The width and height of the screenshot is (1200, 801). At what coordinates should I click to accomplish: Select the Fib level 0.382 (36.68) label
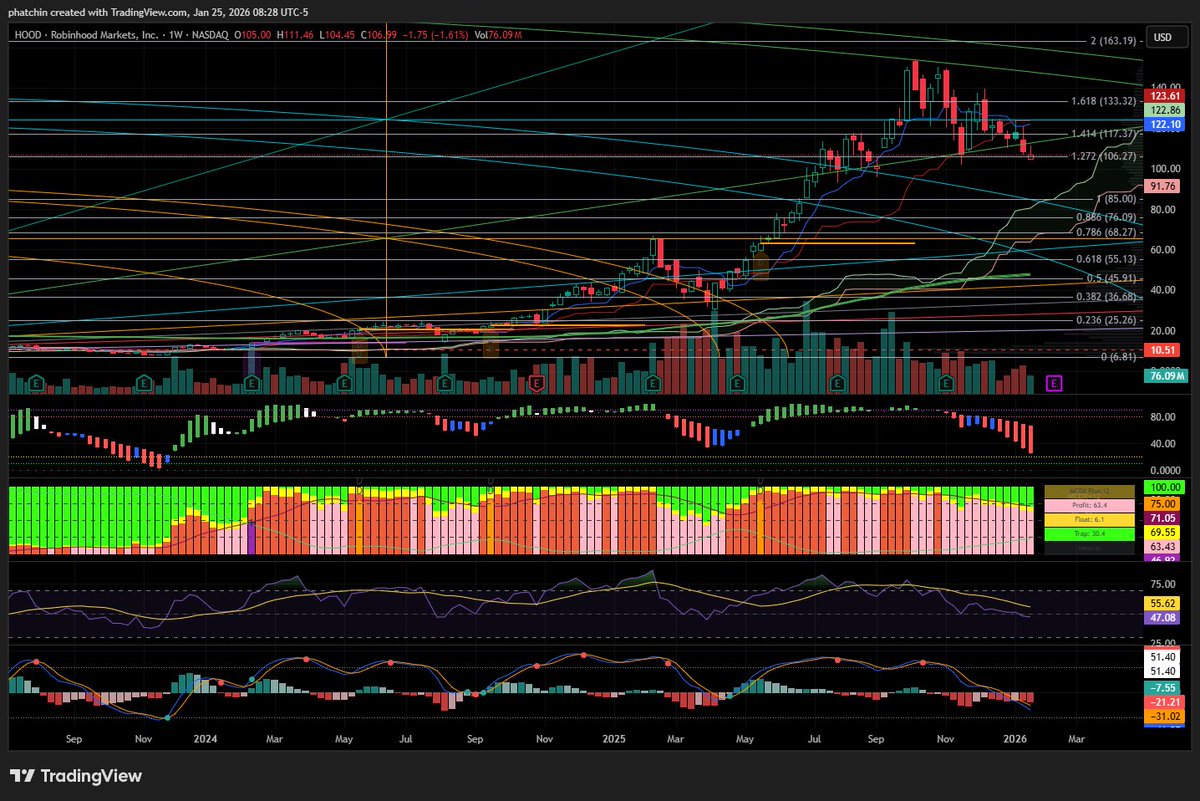pos(1104,296)
